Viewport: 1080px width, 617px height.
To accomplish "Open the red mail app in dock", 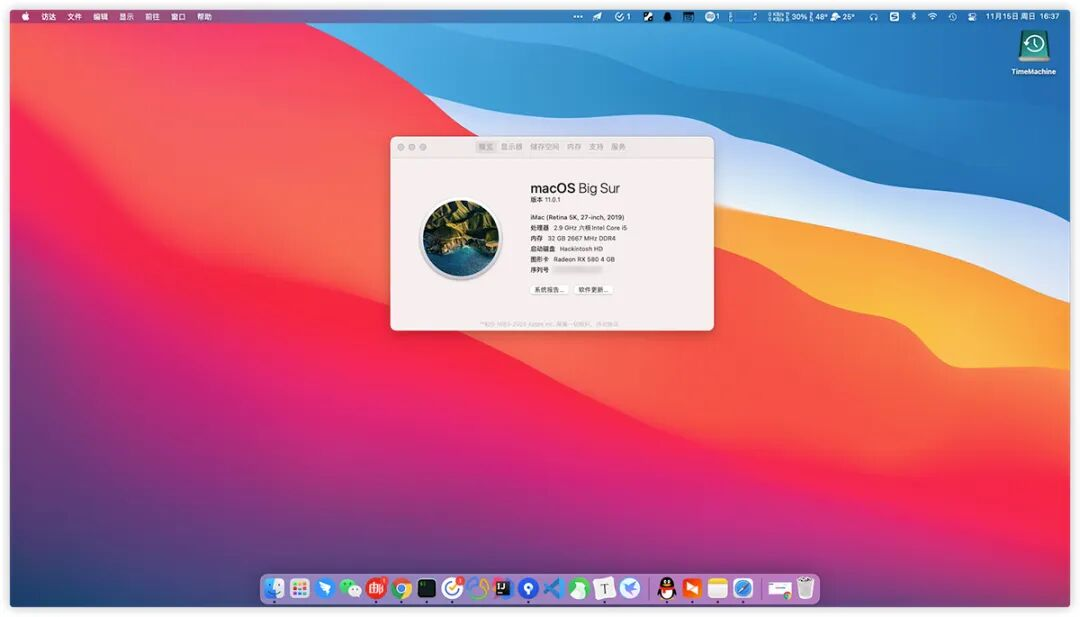I will point(376,589).
